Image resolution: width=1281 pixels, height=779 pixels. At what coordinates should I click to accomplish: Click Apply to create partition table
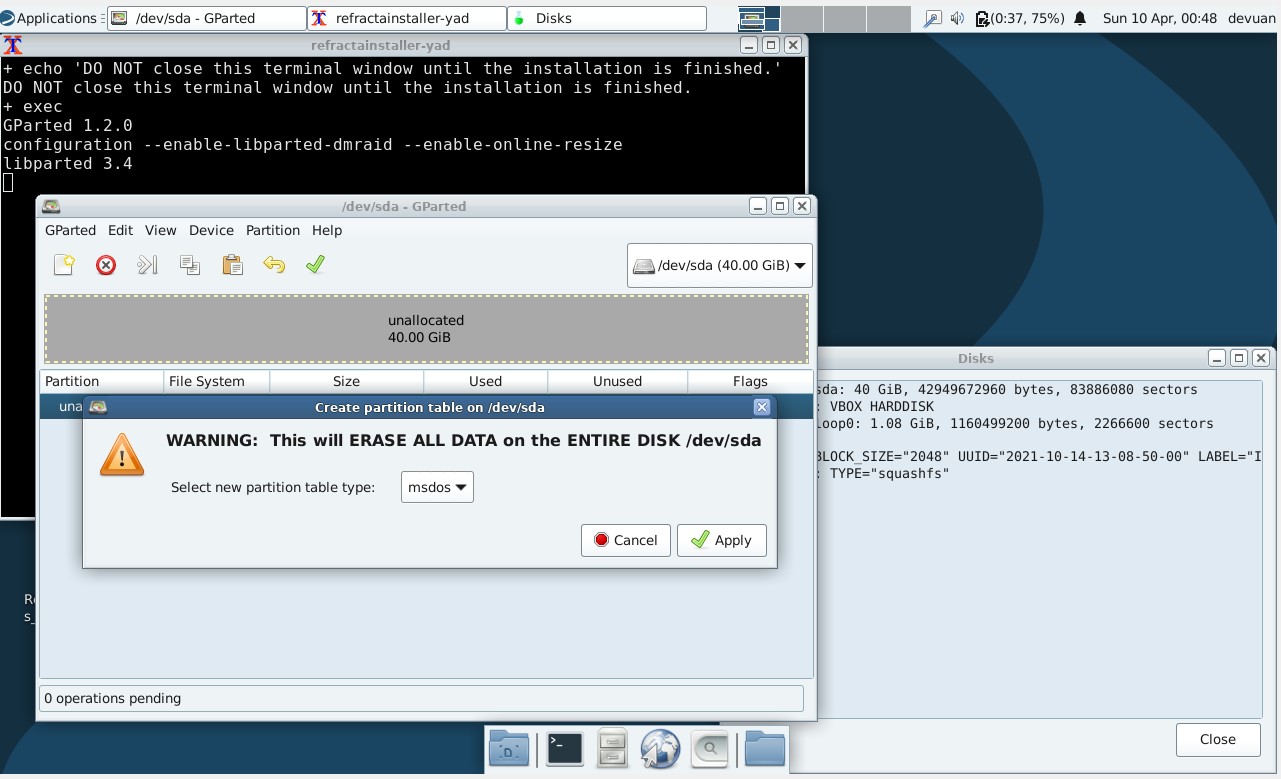click(x=722, y=540)
